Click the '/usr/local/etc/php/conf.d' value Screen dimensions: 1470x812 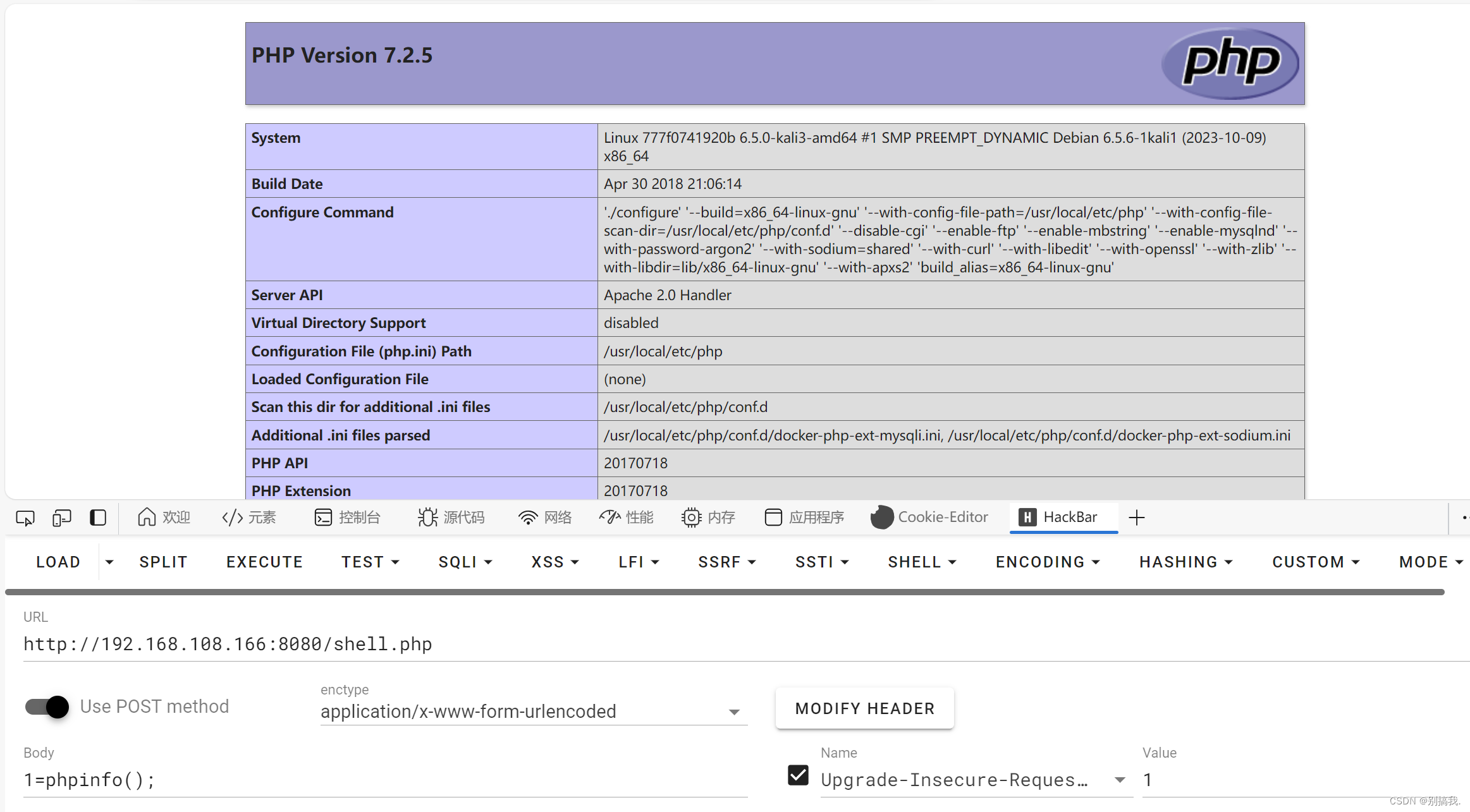coord(685,407)
